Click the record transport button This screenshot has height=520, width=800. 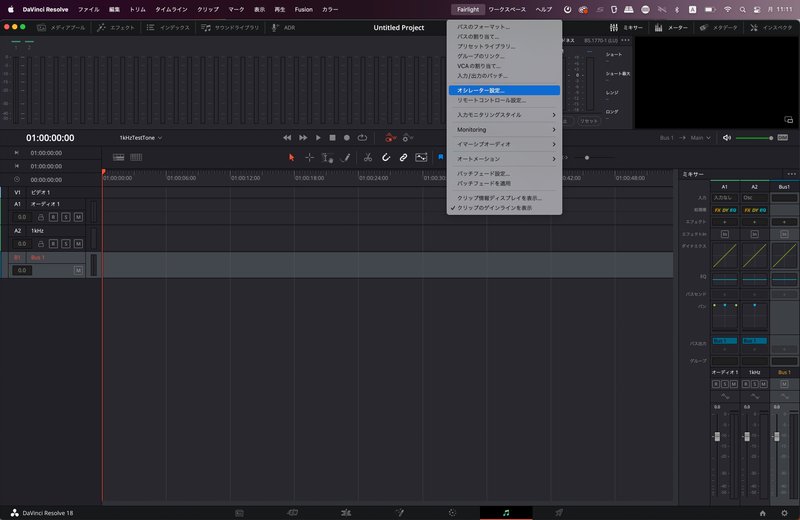pyautogui.click(x=347, y=138)
